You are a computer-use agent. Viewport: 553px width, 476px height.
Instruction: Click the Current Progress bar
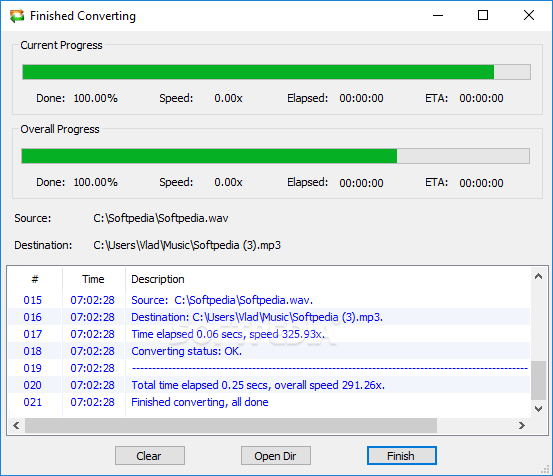click(x=276, y=72)
